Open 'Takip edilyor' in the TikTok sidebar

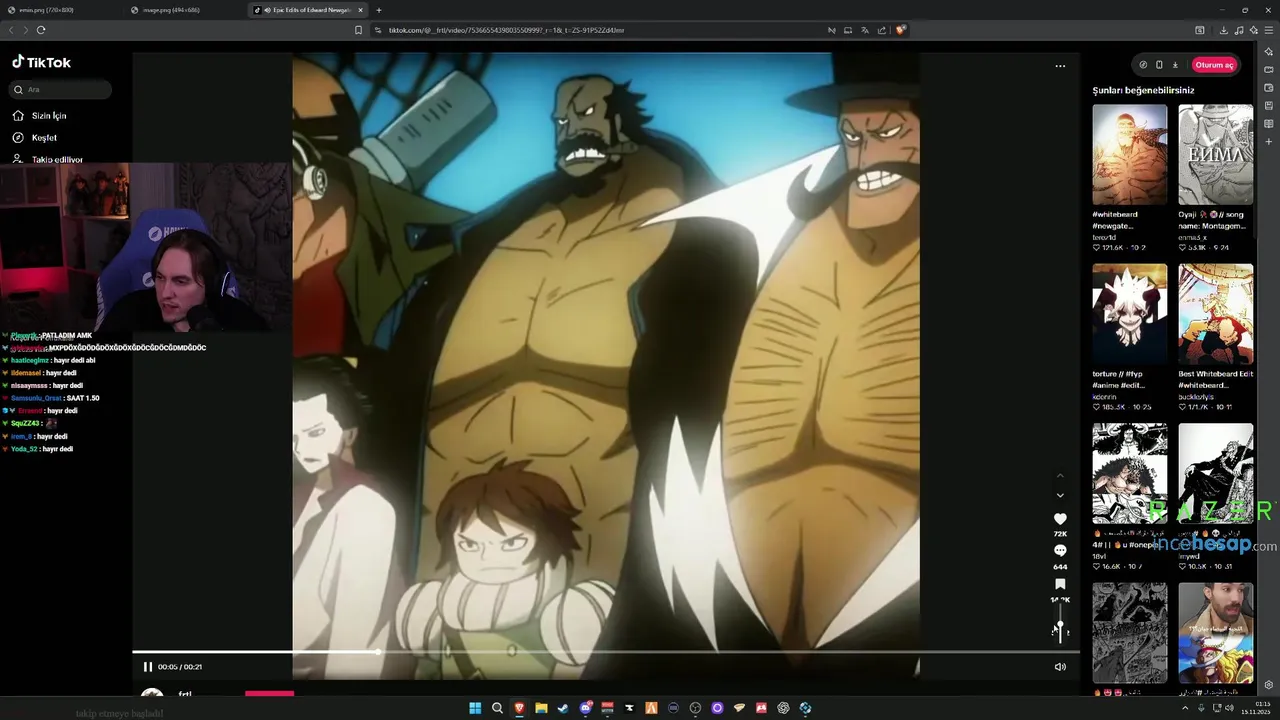(48, 159)
